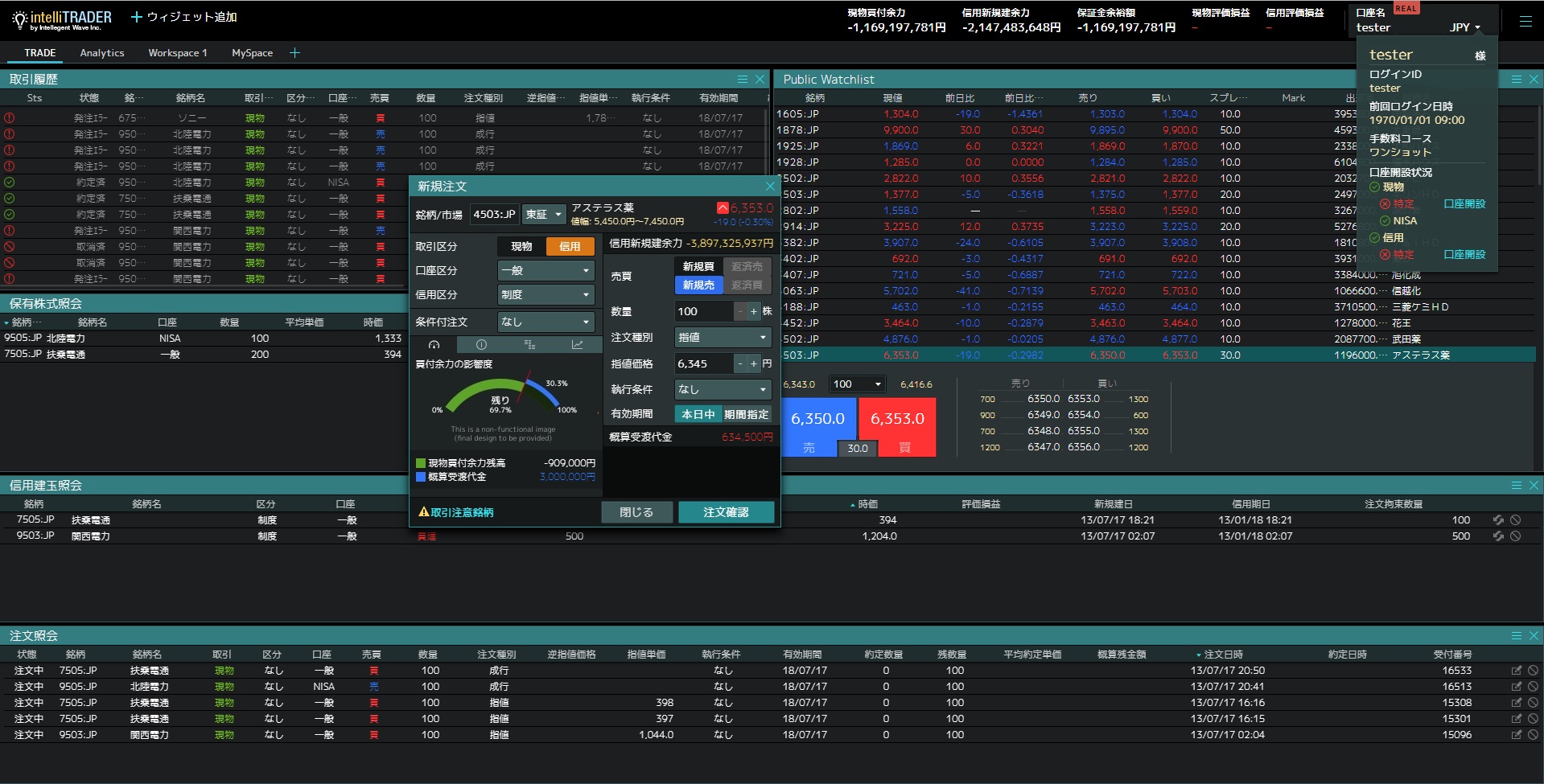This screenshot has height=784, width=1544.
Task: Set validity period to 期間指定
Action: [746, 415]
